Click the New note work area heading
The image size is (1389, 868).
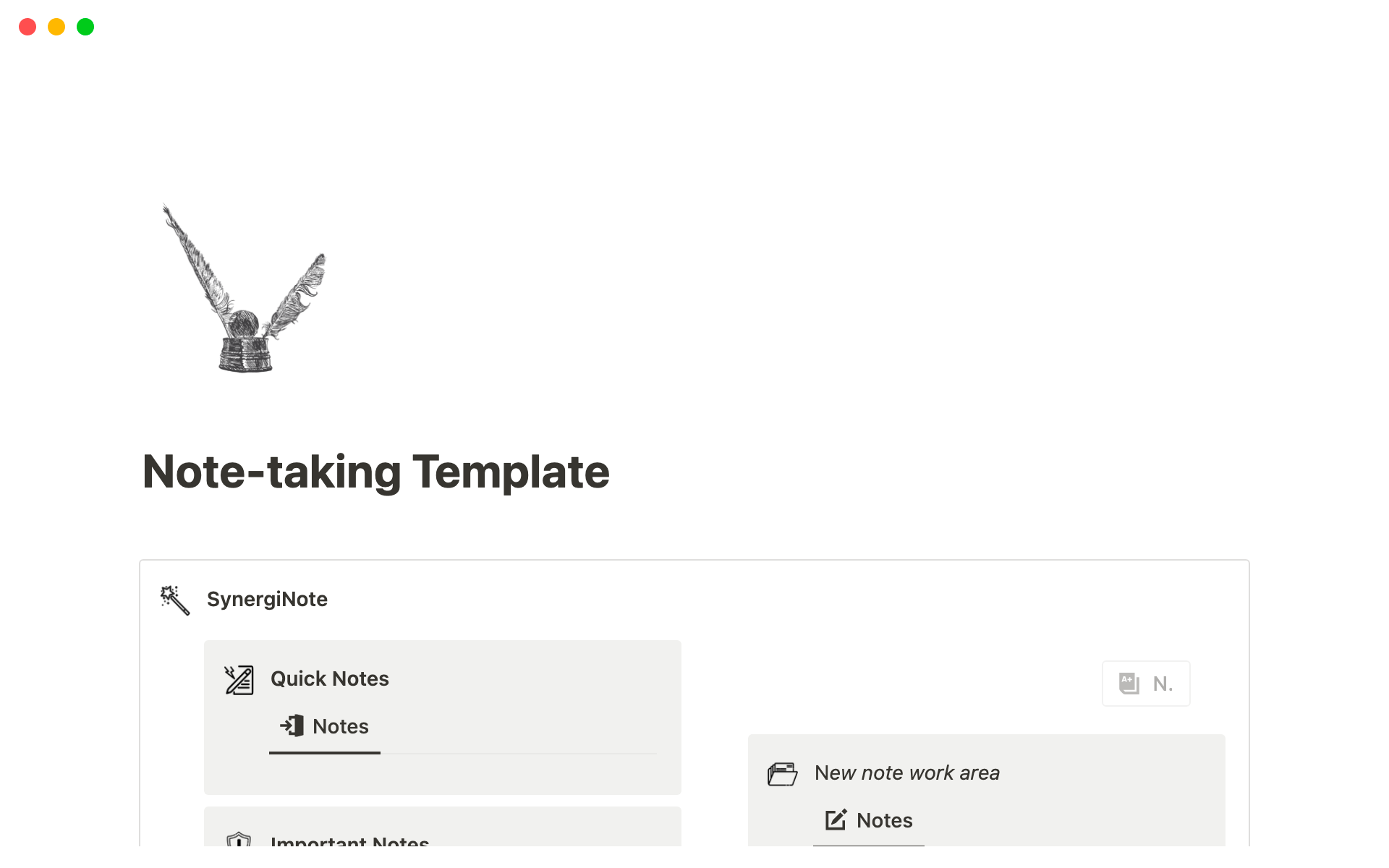[x=906, y=773]
